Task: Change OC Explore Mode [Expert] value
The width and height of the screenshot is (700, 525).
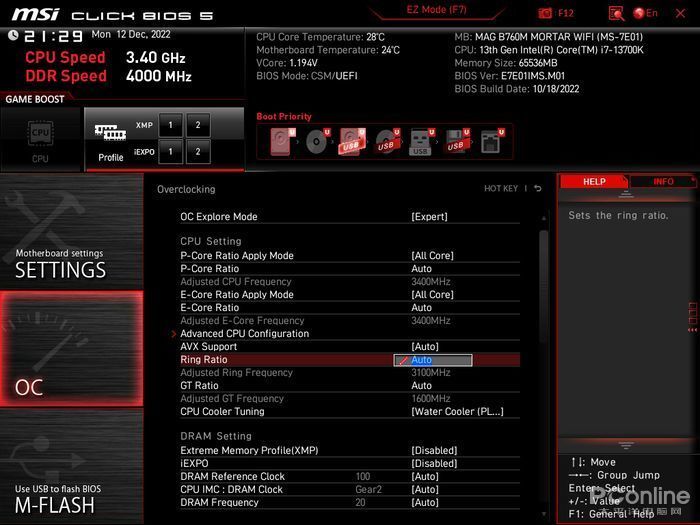Action: point(429,217)
